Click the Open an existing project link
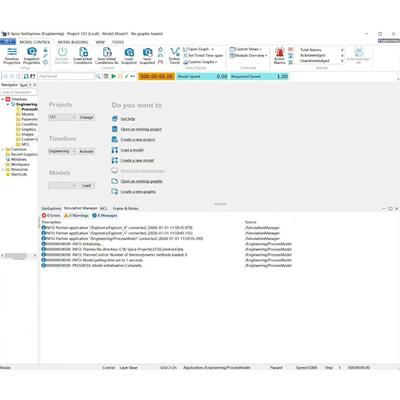The width and height of the screenshot is (400, 400). (x=141, y=129)
